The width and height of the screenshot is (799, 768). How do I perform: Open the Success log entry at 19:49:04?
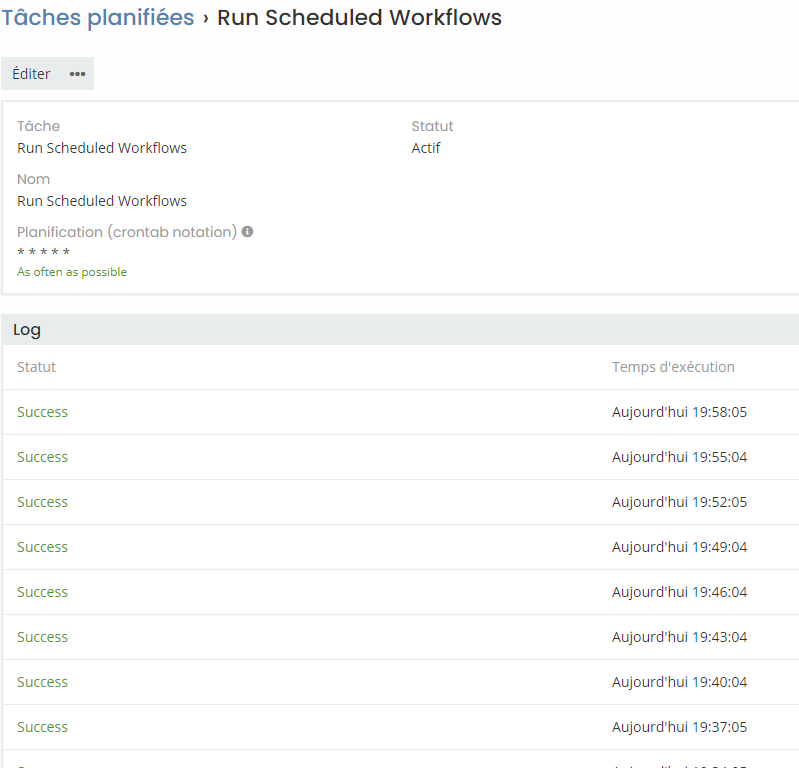click(43, 547)
